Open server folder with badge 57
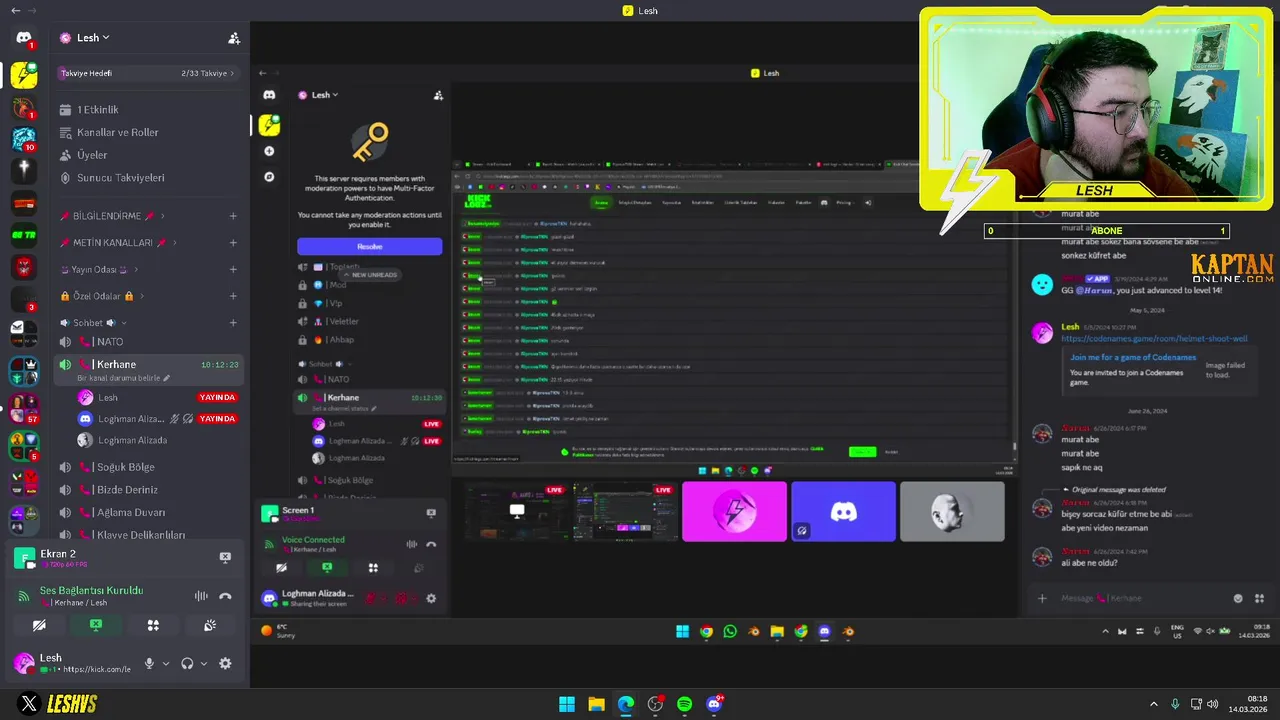Viewport: 1280px width, 720px height. (24, 408)
